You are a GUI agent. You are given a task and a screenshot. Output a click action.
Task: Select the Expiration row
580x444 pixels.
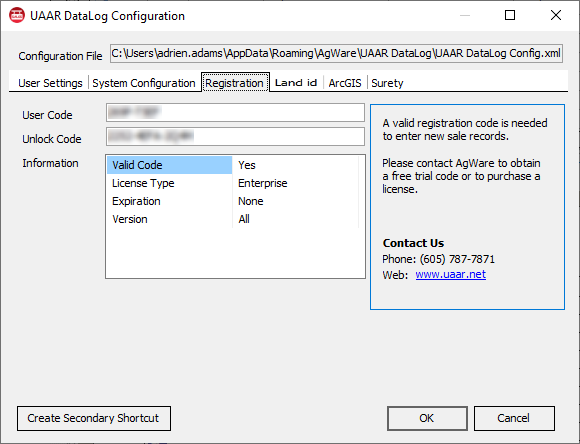(x=233, y=201)
